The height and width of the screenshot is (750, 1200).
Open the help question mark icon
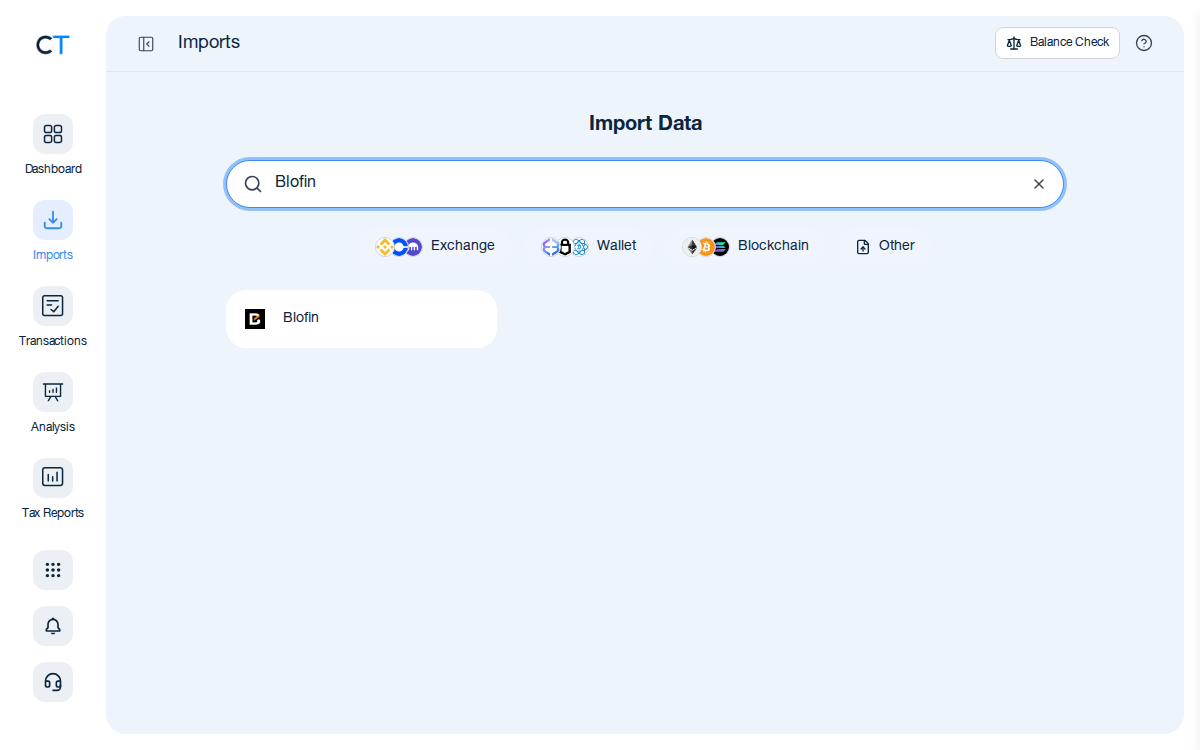(x=1144, y=43)
